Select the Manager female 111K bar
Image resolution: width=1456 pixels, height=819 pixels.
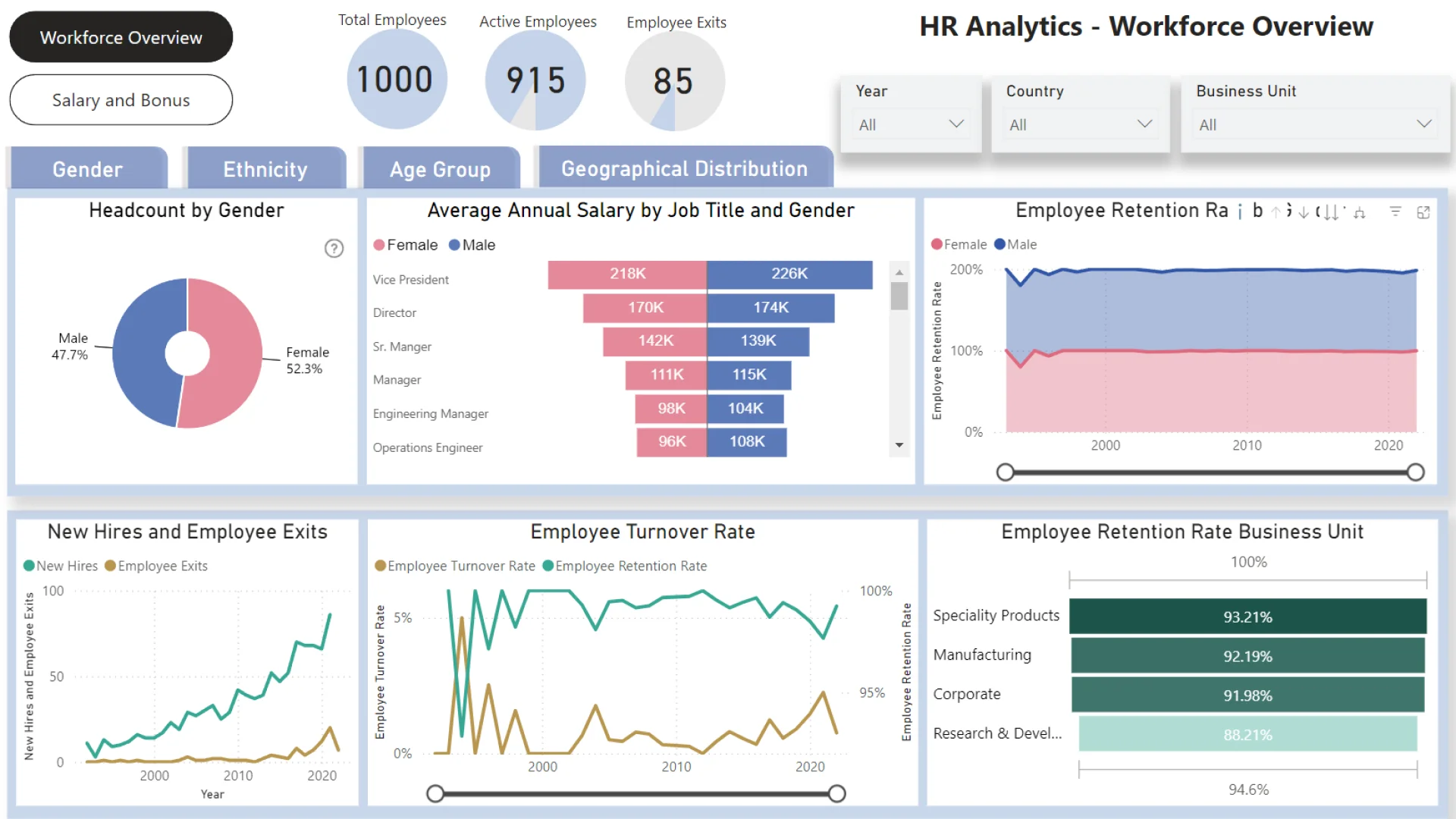pos(666,375)
